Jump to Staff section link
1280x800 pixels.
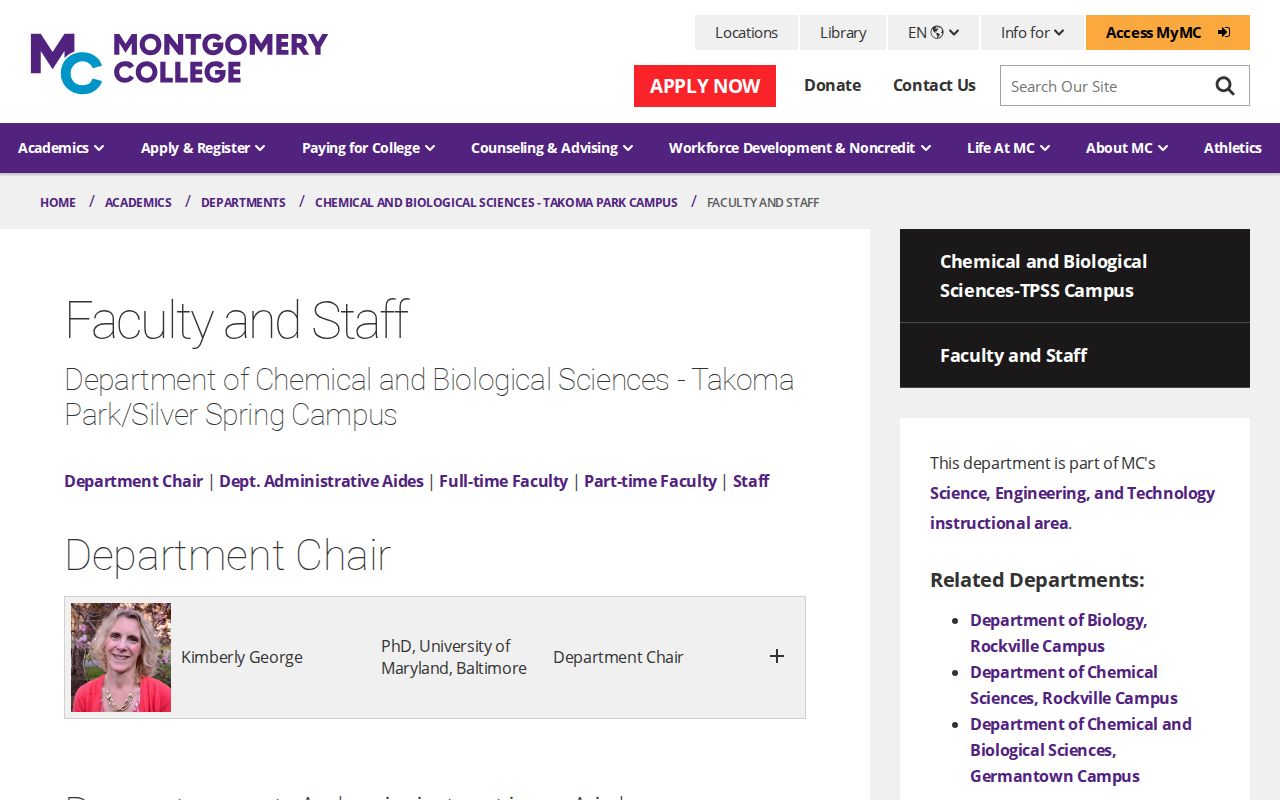point(751,481)
